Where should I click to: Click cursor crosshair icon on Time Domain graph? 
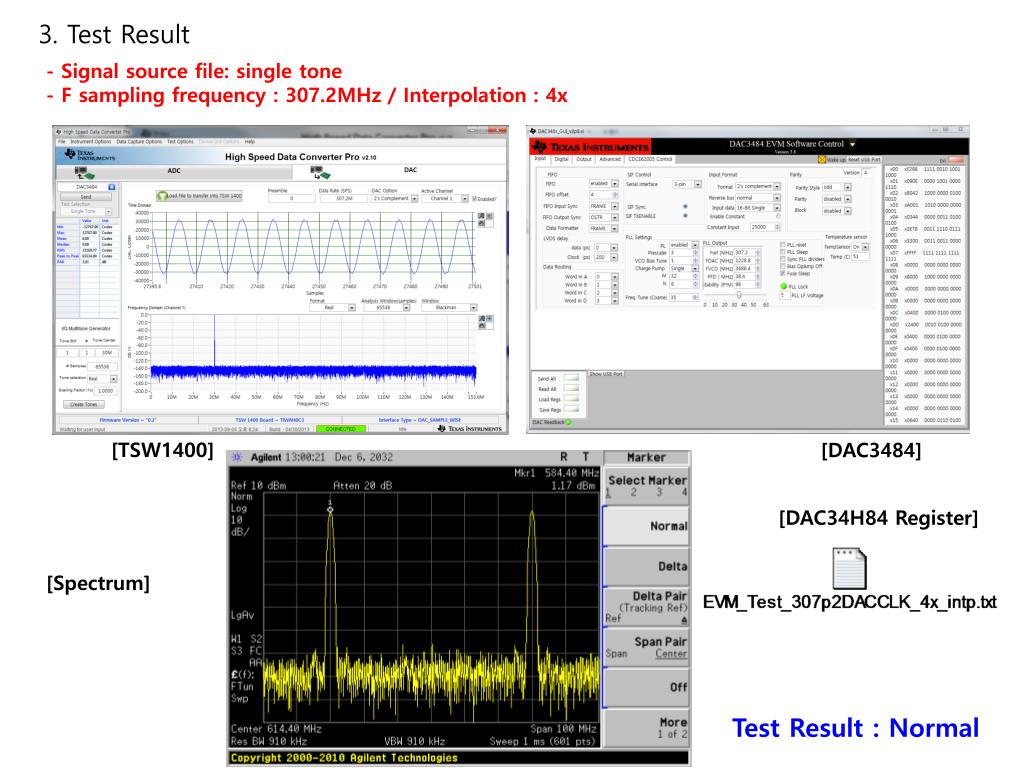(x=488, y=216)
